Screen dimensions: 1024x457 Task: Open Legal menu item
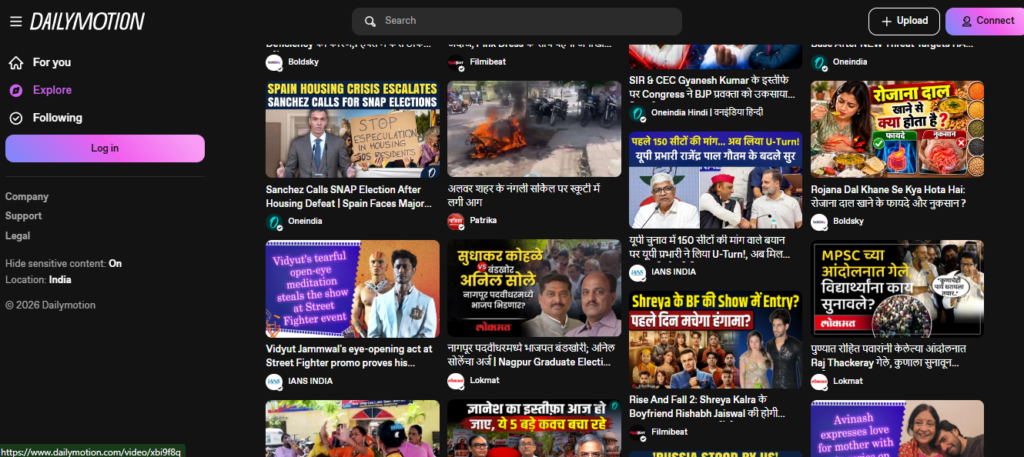pyautogui.click(x=18, y=236)
